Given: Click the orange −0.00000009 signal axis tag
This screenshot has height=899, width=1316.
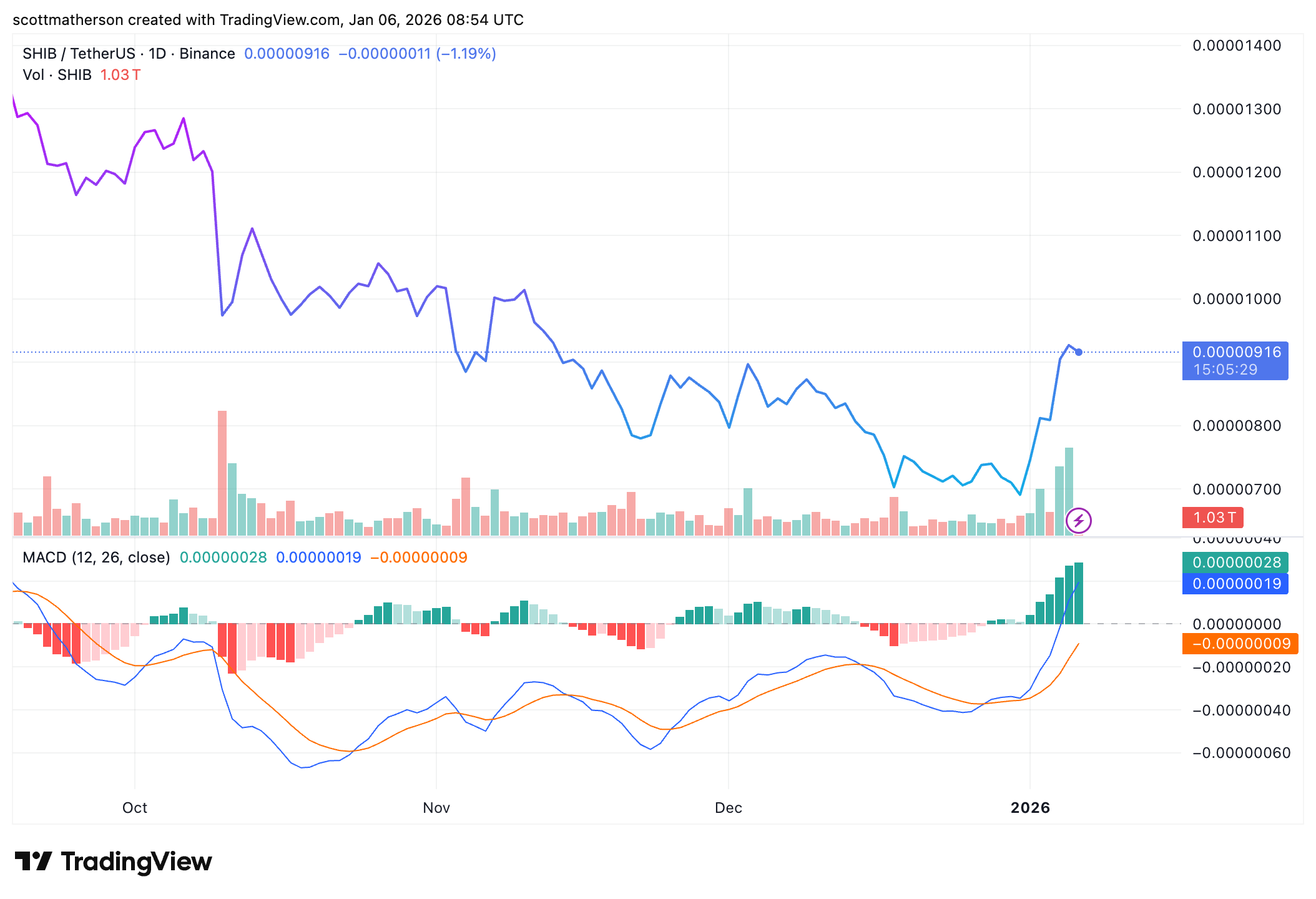Looking at the screenshot, I should 1239,644.
